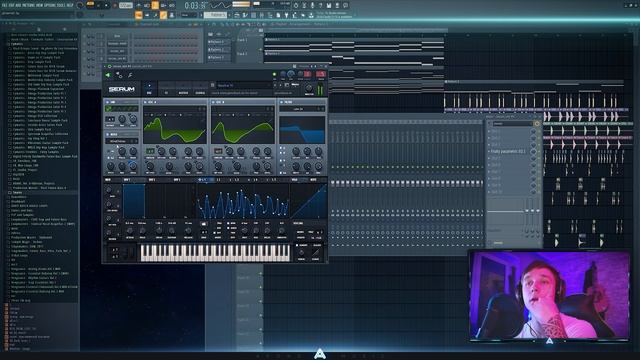Click the Fruity parametric EQ 2 mixer slot
The width and height of the screenshot is (640, 360).
pos(509,151)
